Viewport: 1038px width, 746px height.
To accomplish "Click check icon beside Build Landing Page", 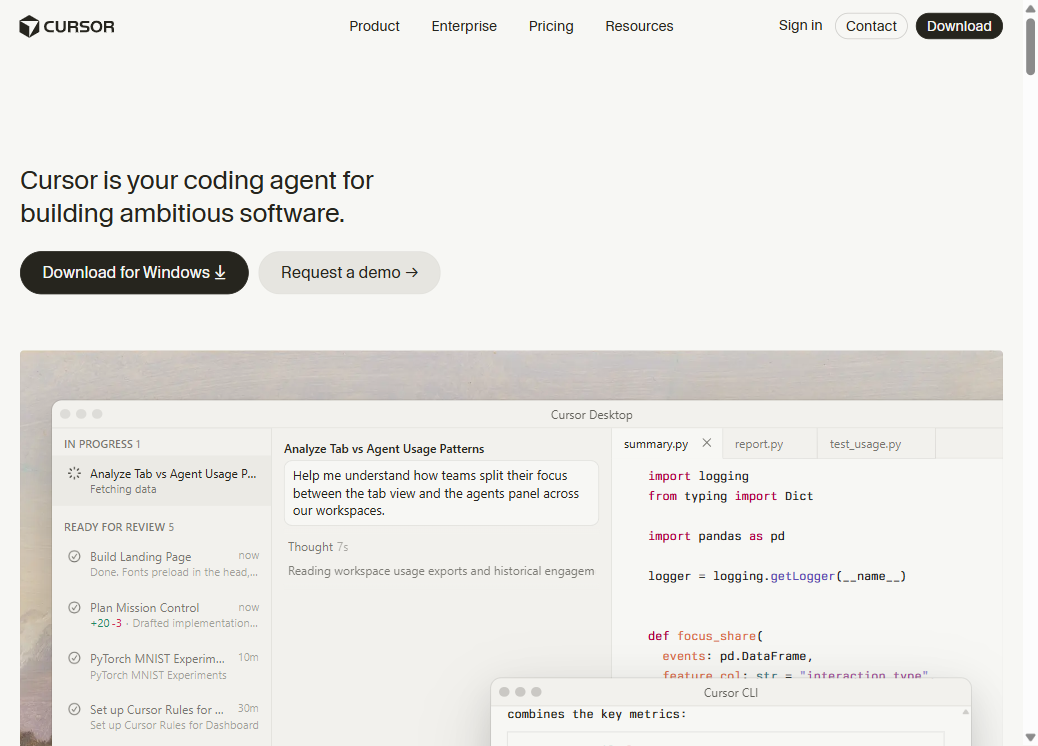I will pos(74,556).
